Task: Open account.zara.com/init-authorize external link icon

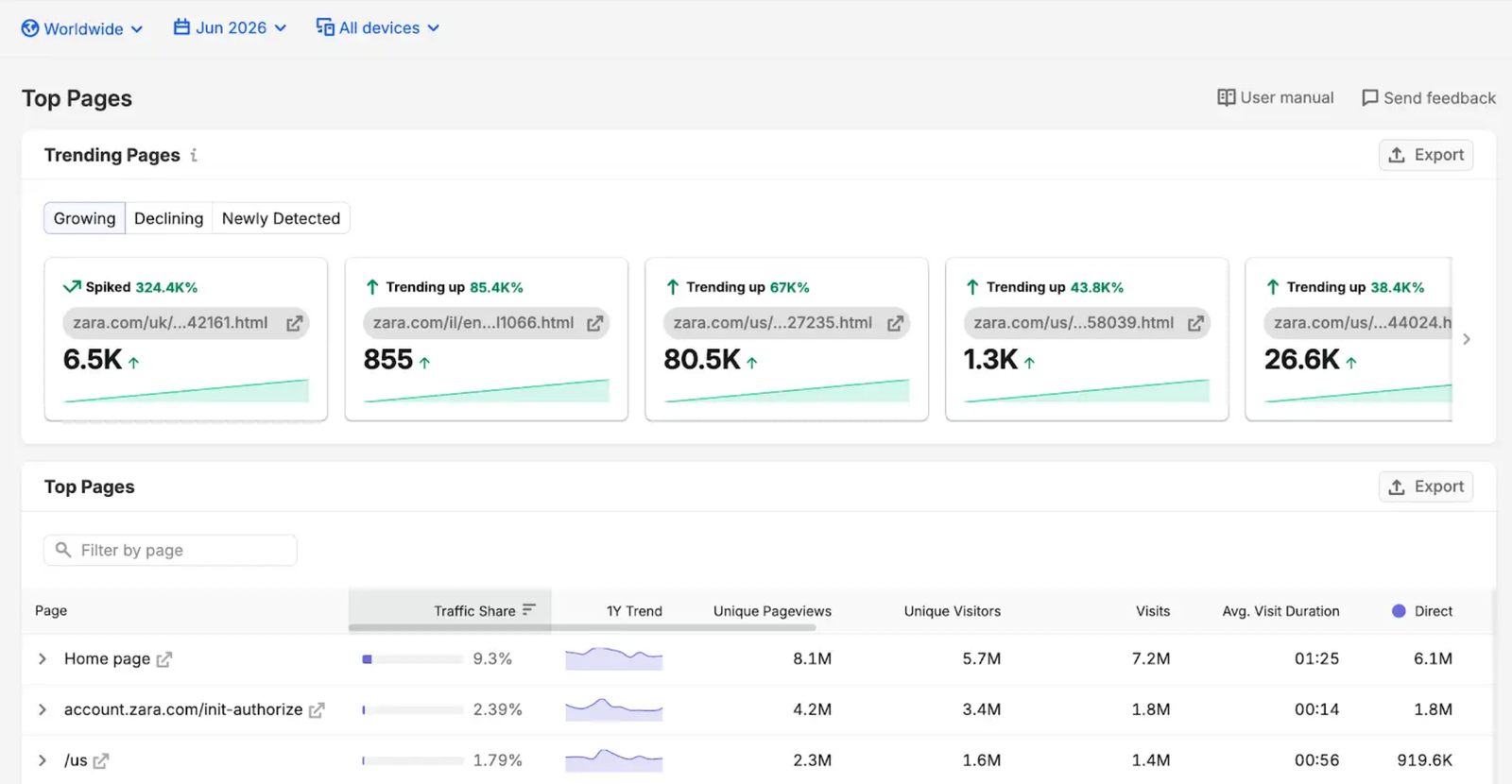Action: (317, 710)
